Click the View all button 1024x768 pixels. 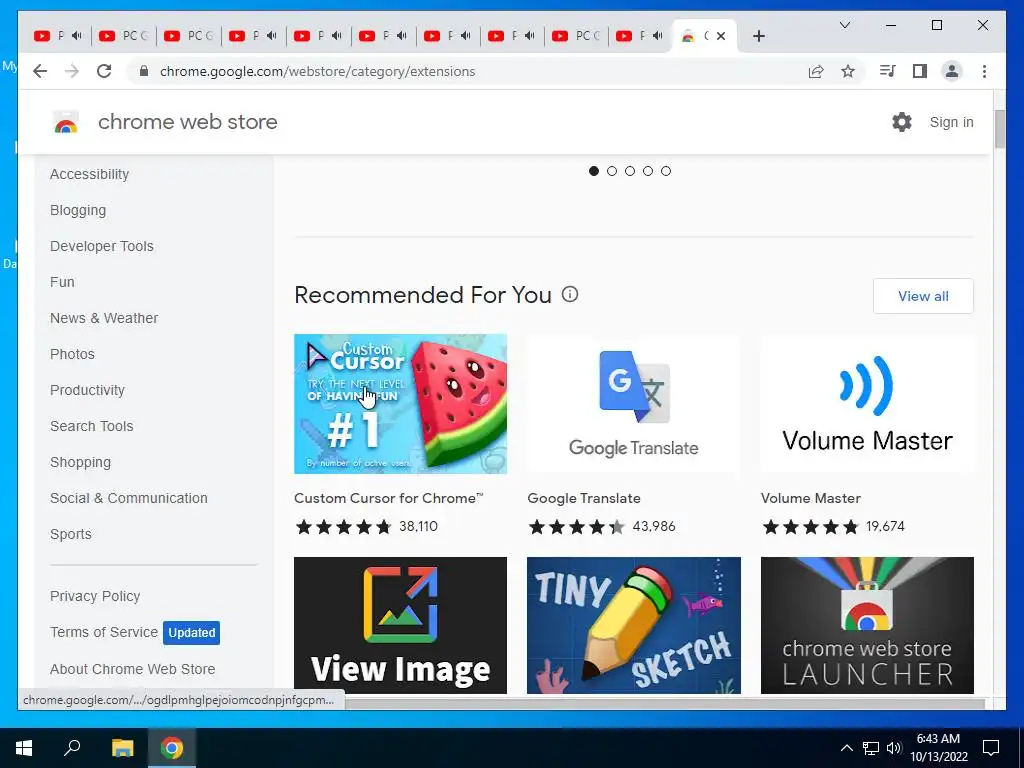pyautogui.click(x=923, y=296)
